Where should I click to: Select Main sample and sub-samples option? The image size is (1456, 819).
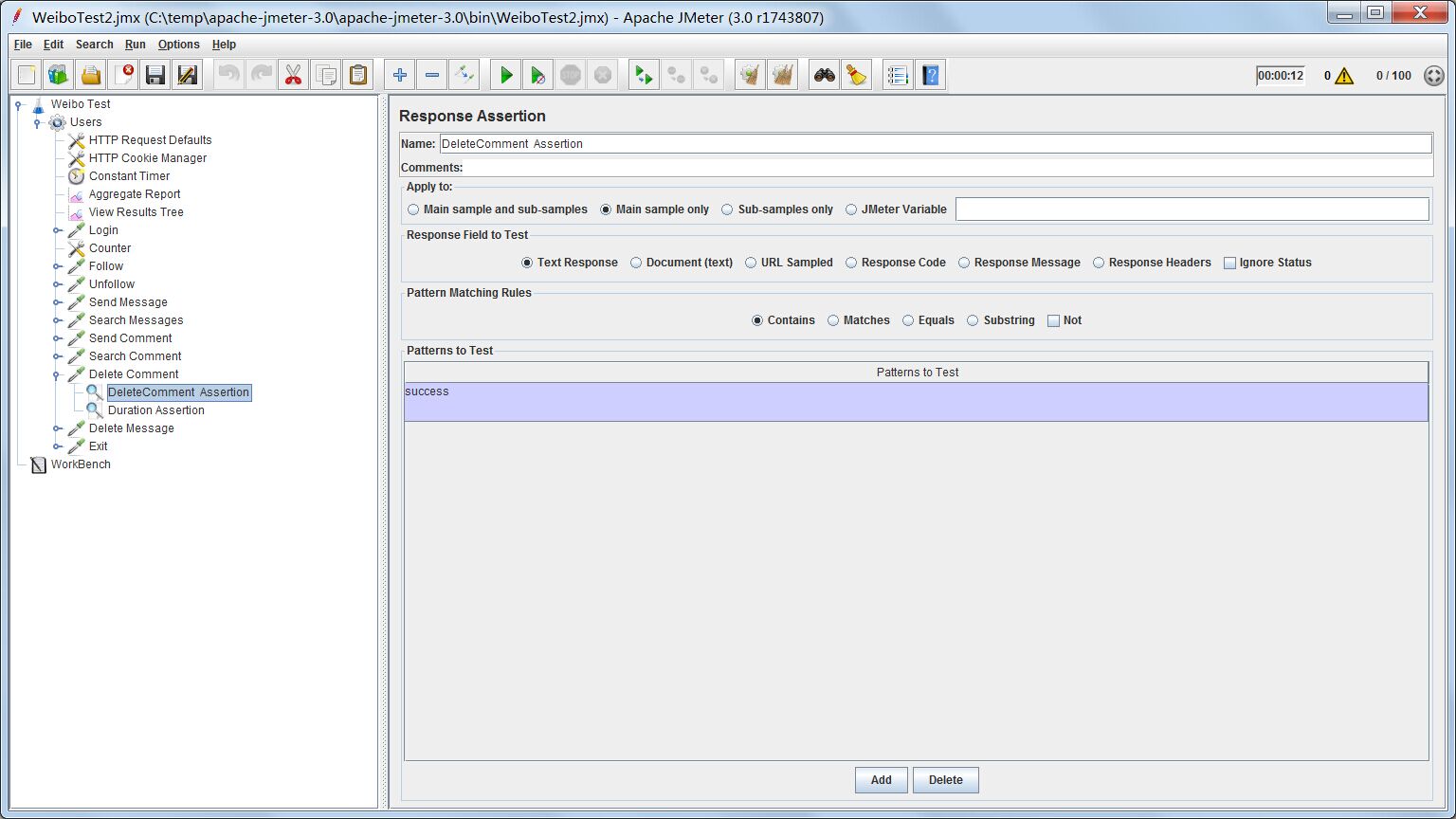498,209
